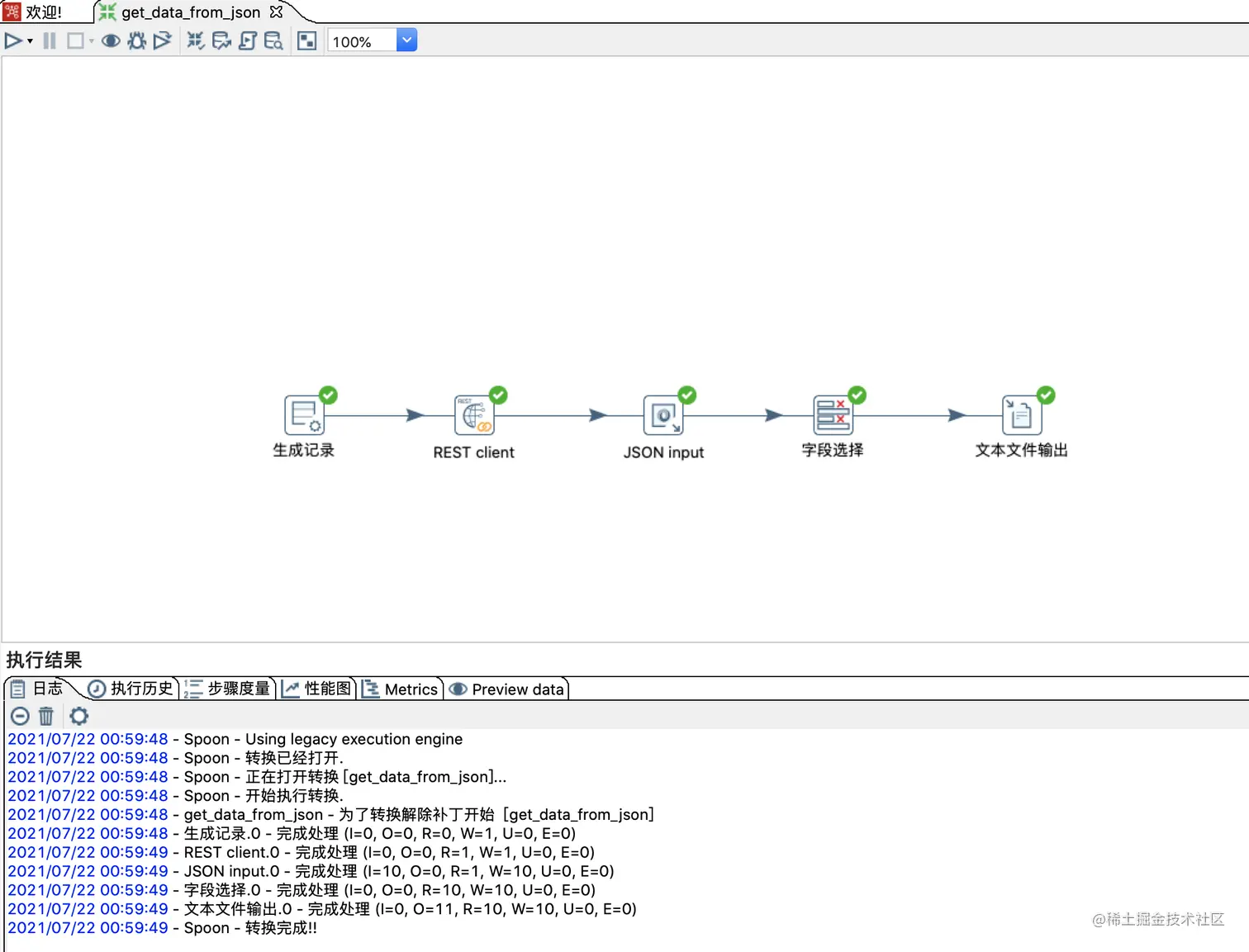The height and width of the screenshot is (952, 1249).
Task: Debug the transformation with bug icon
Action: (137, 40)
